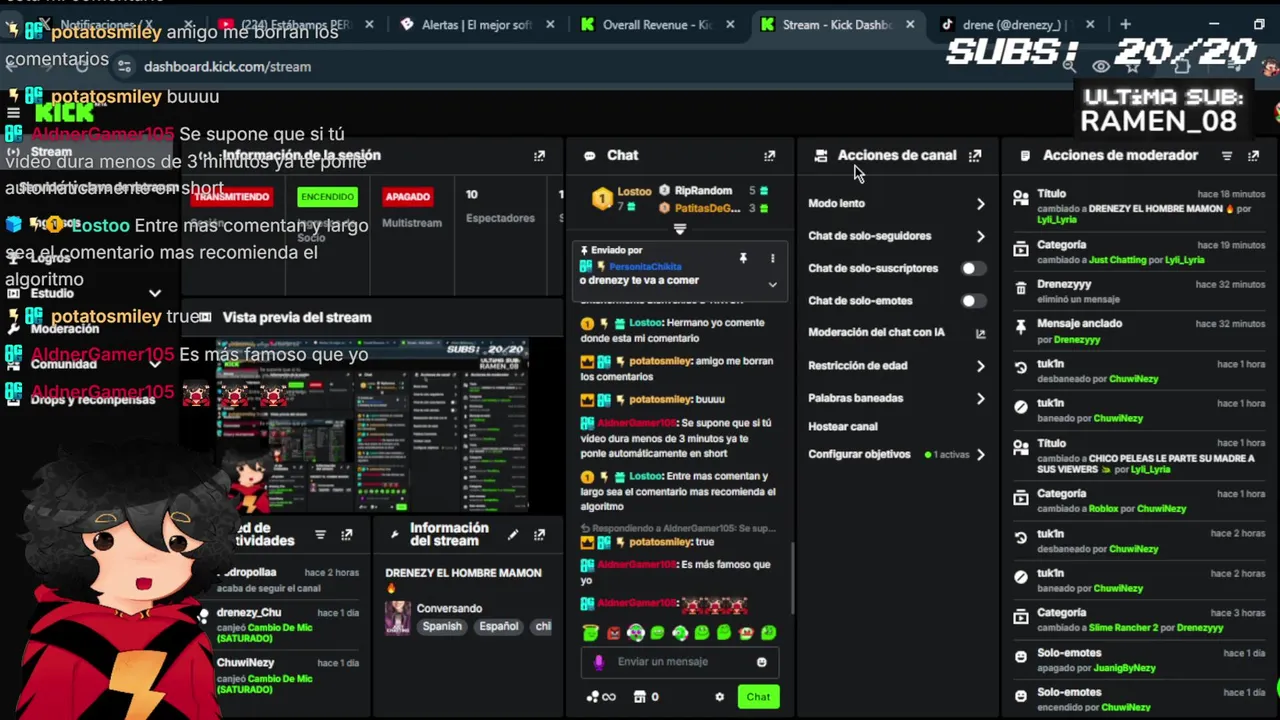Toggle Chat de solo-emotes switch
Screen dimensions: 1280x720
tap(972, 300)
